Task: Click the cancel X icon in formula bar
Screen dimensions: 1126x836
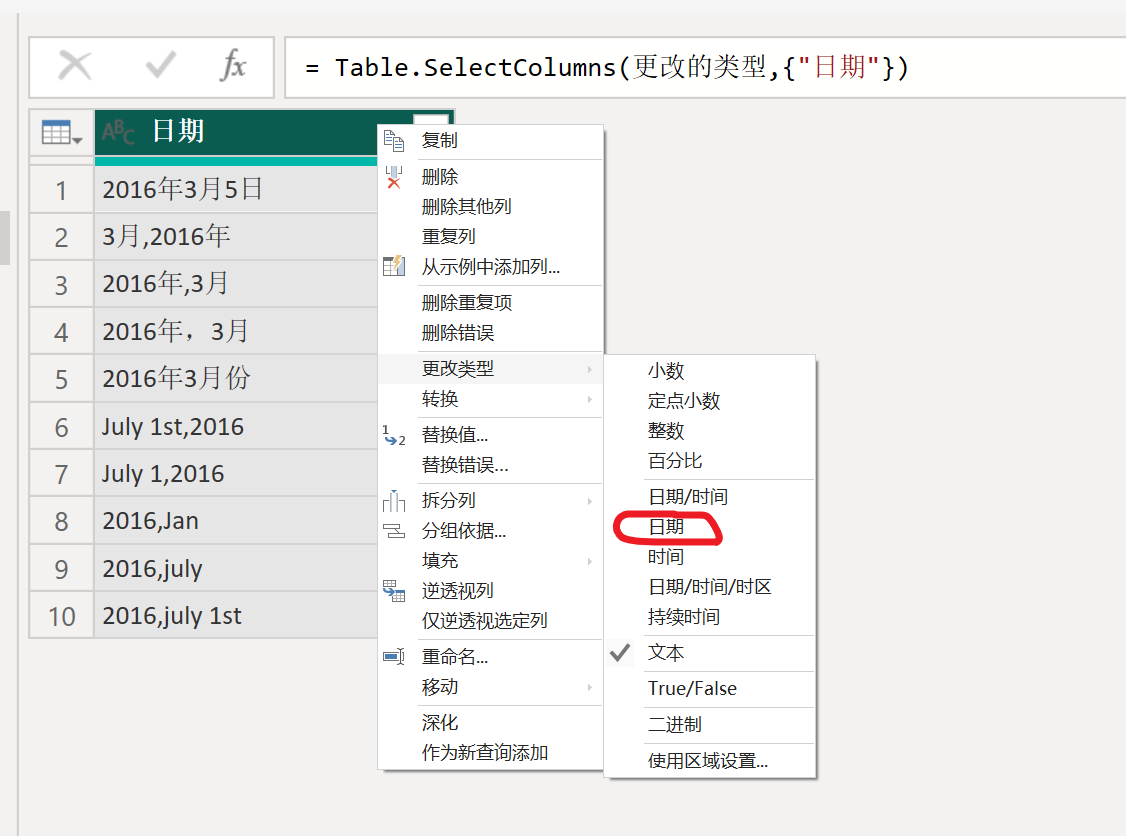Action: 75,67
